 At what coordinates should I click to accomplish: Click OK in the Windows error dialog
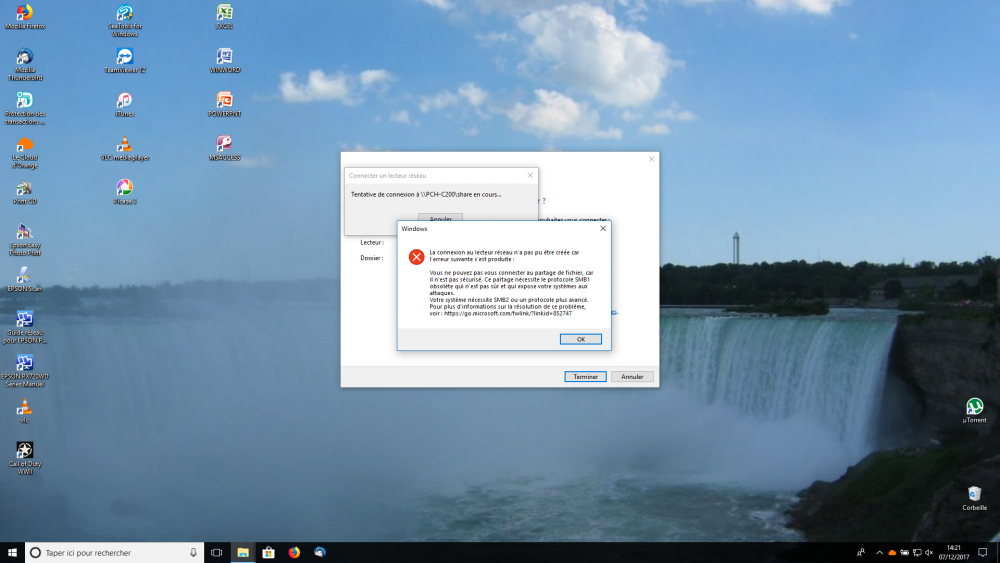tap(580, 339)
